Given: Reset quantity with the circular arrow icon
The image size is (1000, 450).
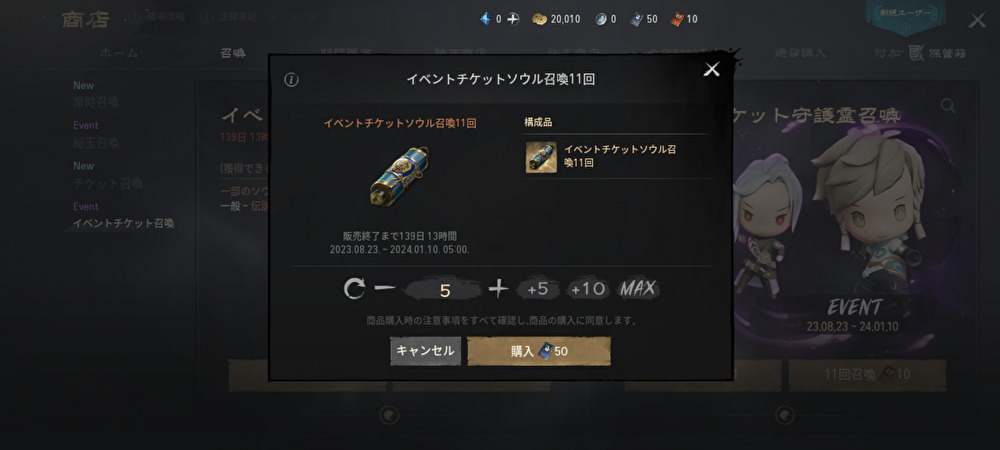Looking at the screenshot, I should [354, 289].
